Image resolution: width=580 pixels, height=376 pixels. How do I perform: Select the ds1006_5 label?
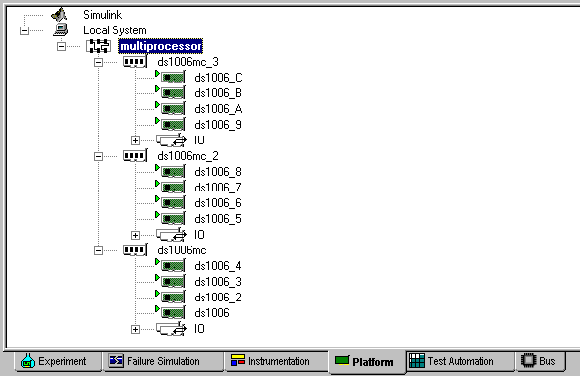coord(218,219)
